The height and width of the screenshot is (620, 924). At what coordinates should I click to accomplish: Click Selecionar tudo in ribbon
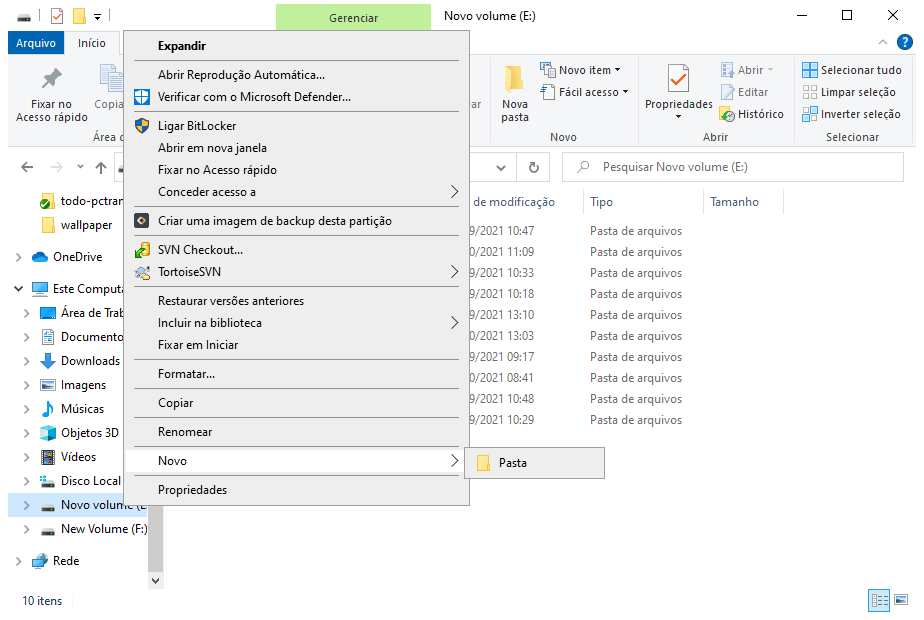(851, 70)
